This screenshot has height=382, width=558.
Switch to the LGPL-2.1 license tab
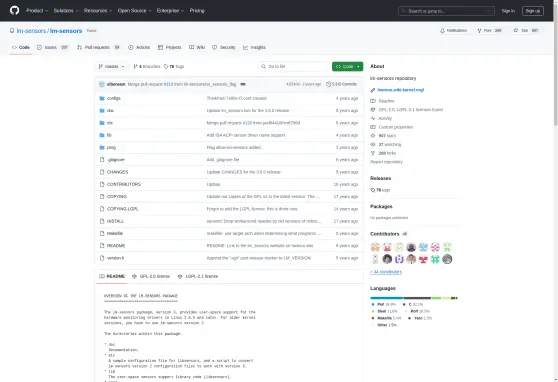(x=198, y=276)
